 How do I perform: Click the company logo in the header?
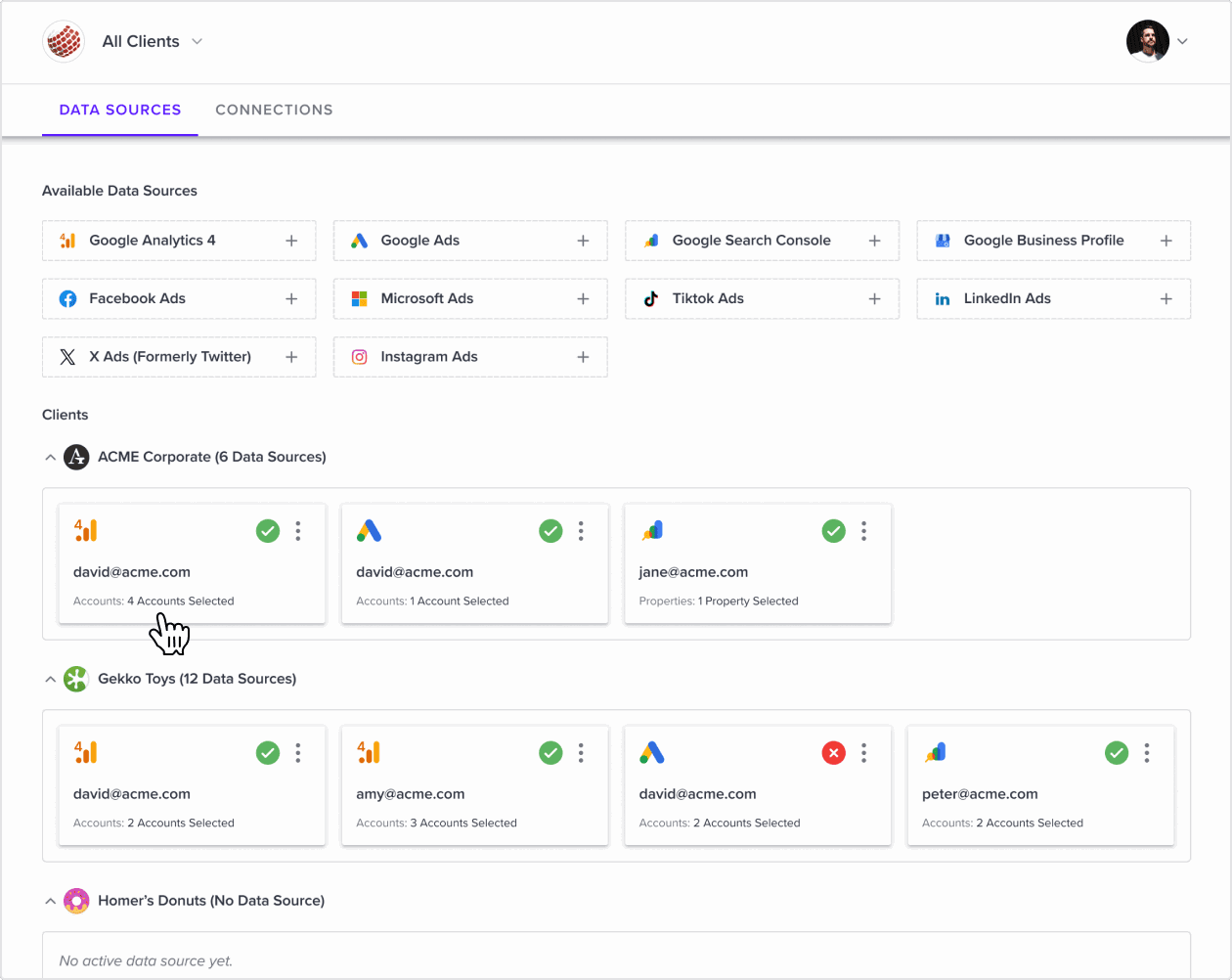64,42
